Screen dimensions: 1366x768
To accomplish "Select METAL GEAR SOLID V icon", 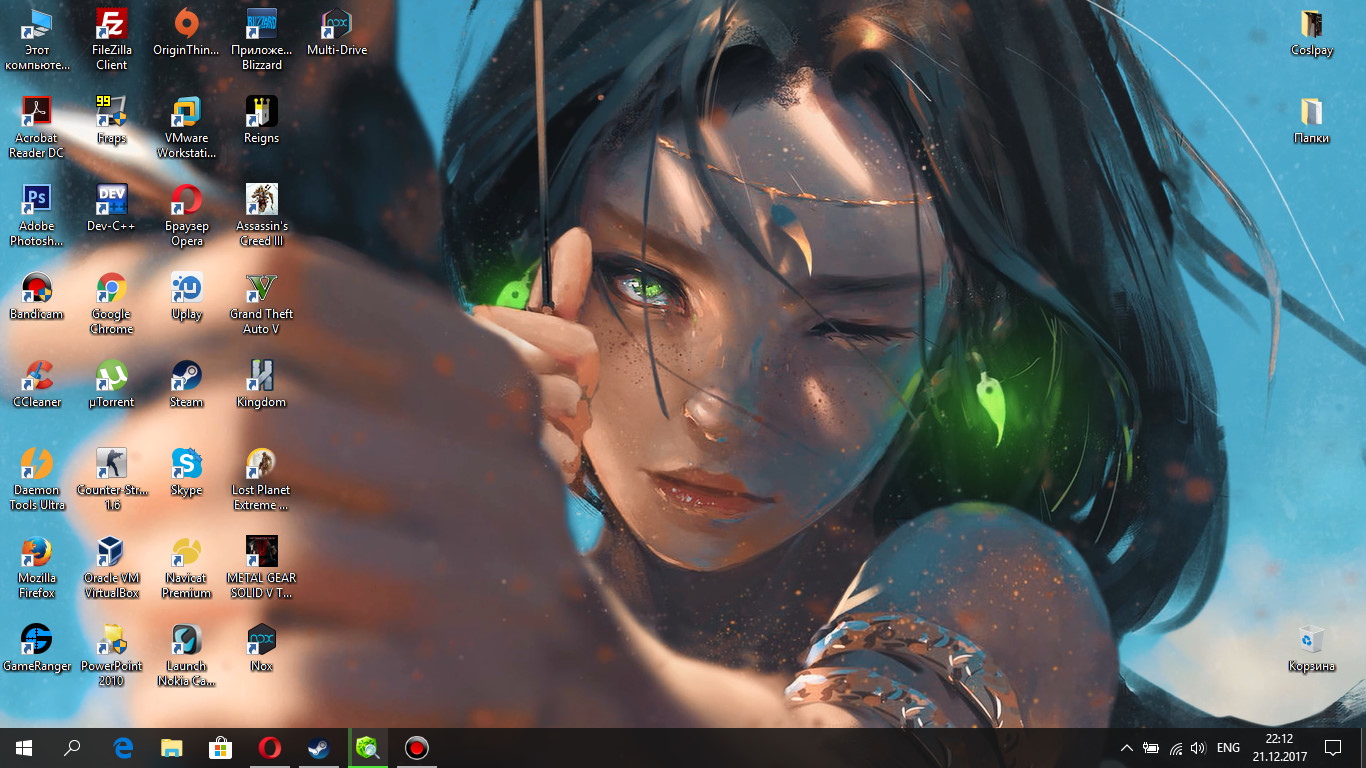I will pos(262,568).
